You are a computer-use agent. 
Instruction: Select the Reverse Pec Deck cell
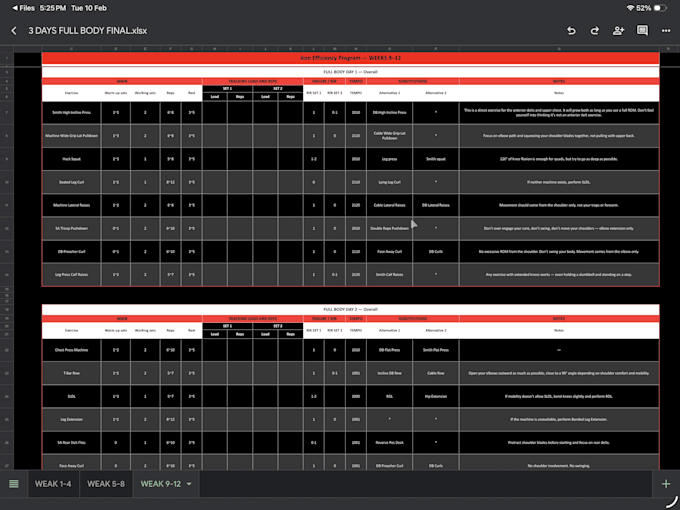389,443
